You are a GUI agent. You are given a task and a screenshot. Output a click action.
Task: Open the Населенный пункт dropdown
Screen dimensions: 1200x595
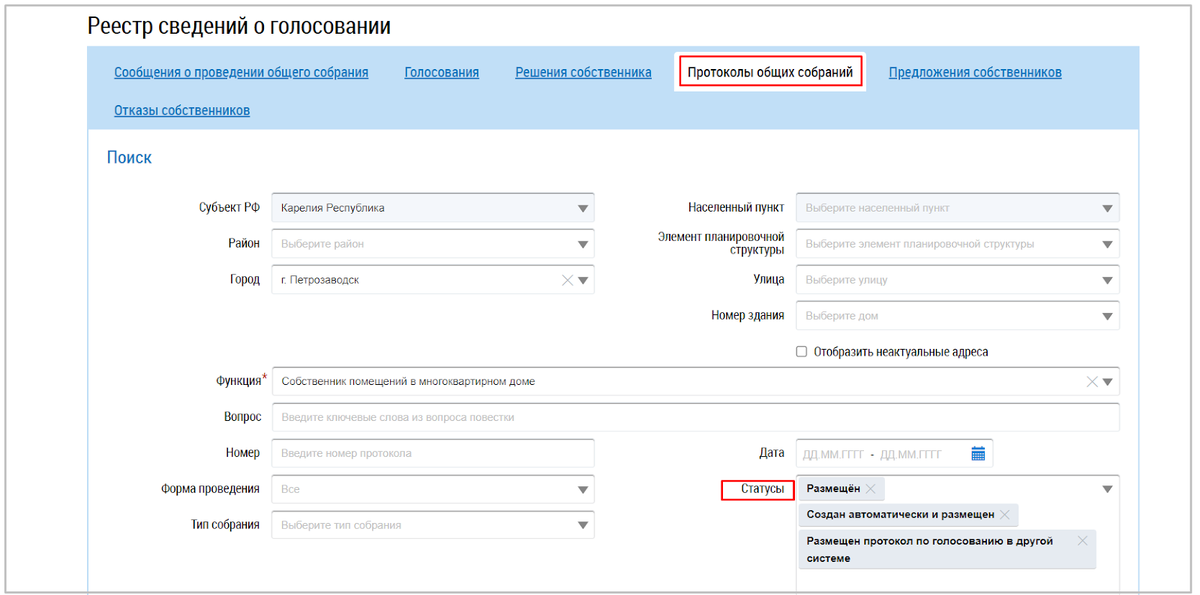tap(1107, 209)
